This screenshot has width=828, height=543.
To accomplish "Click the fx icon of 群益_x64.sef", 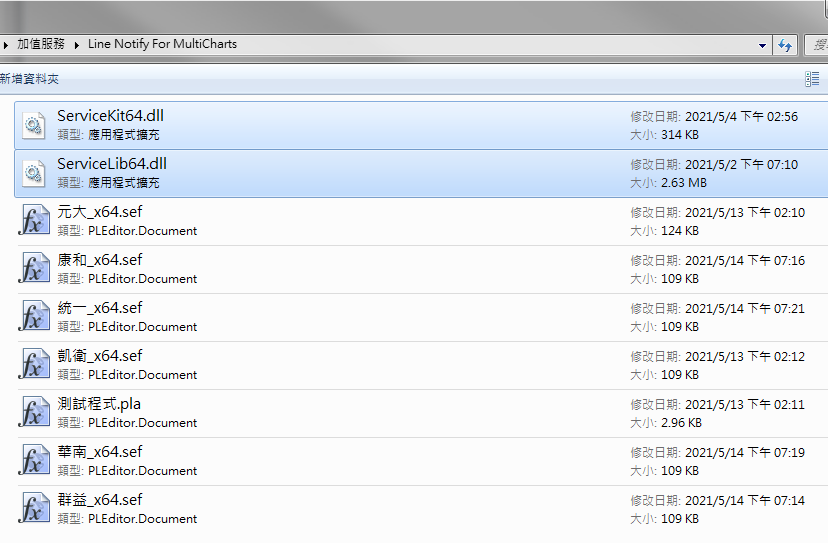I will pyautogui.click(x=34, y=509).
